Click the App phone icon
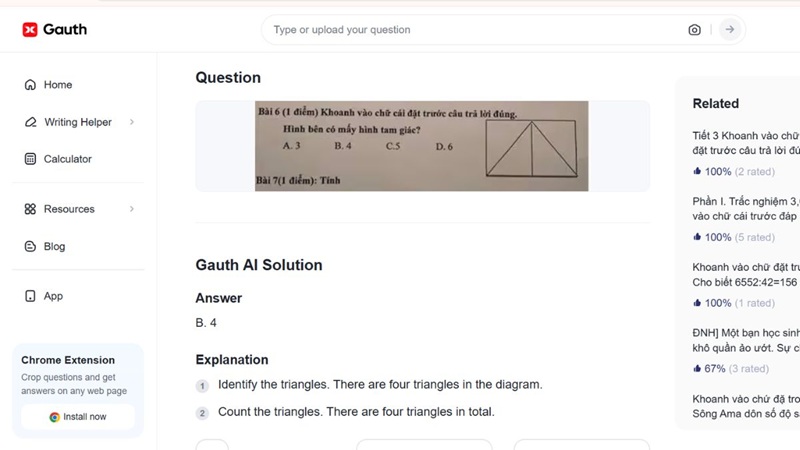 [x=30, y=296]
